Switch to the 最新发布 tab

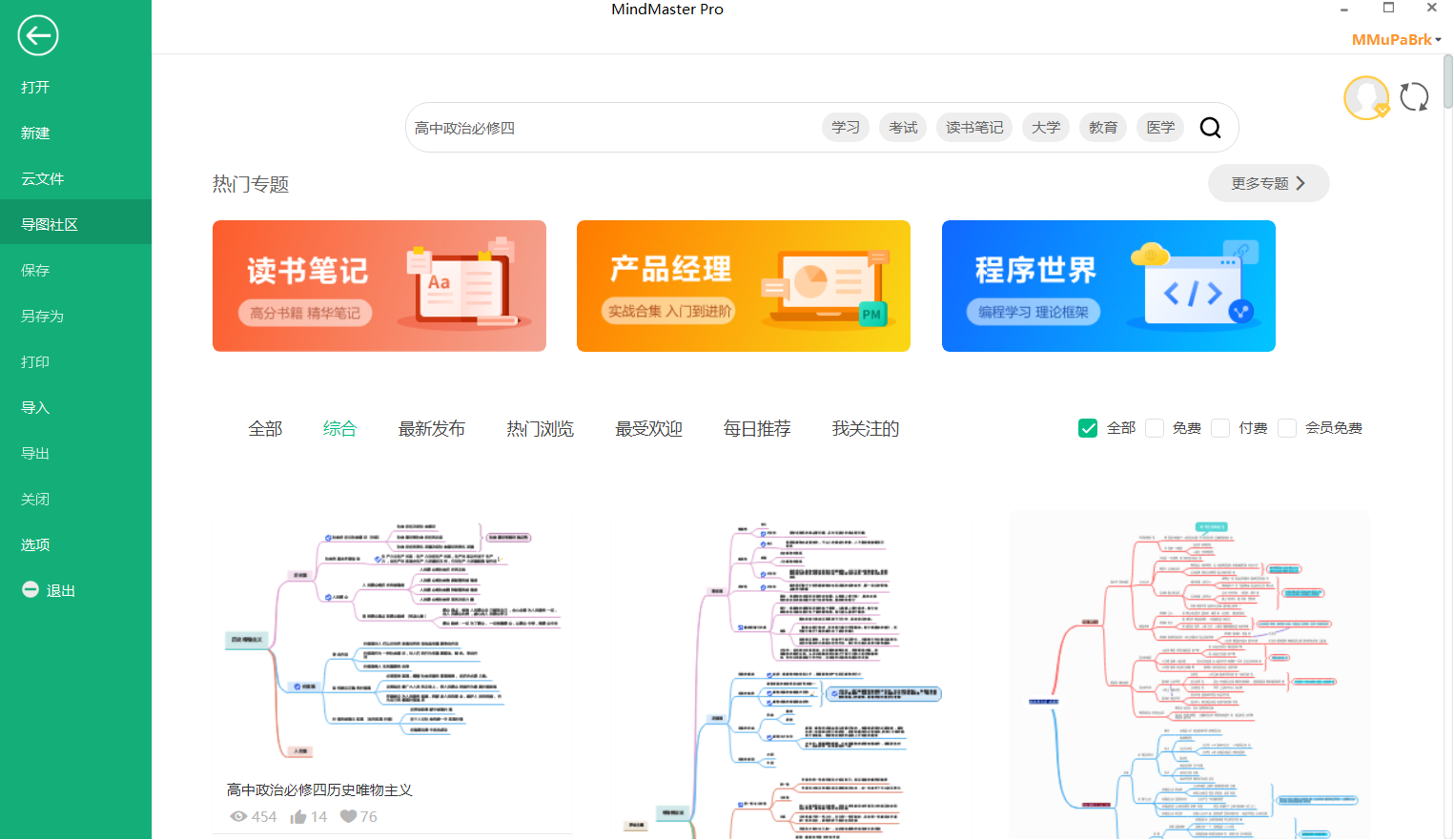(x=432, y=429)
